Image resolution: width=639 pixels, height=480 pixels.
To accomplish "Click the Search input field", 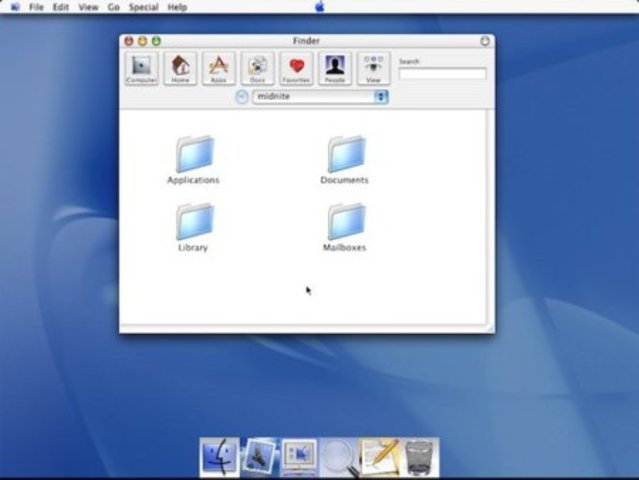I will [x=443, y=74].
